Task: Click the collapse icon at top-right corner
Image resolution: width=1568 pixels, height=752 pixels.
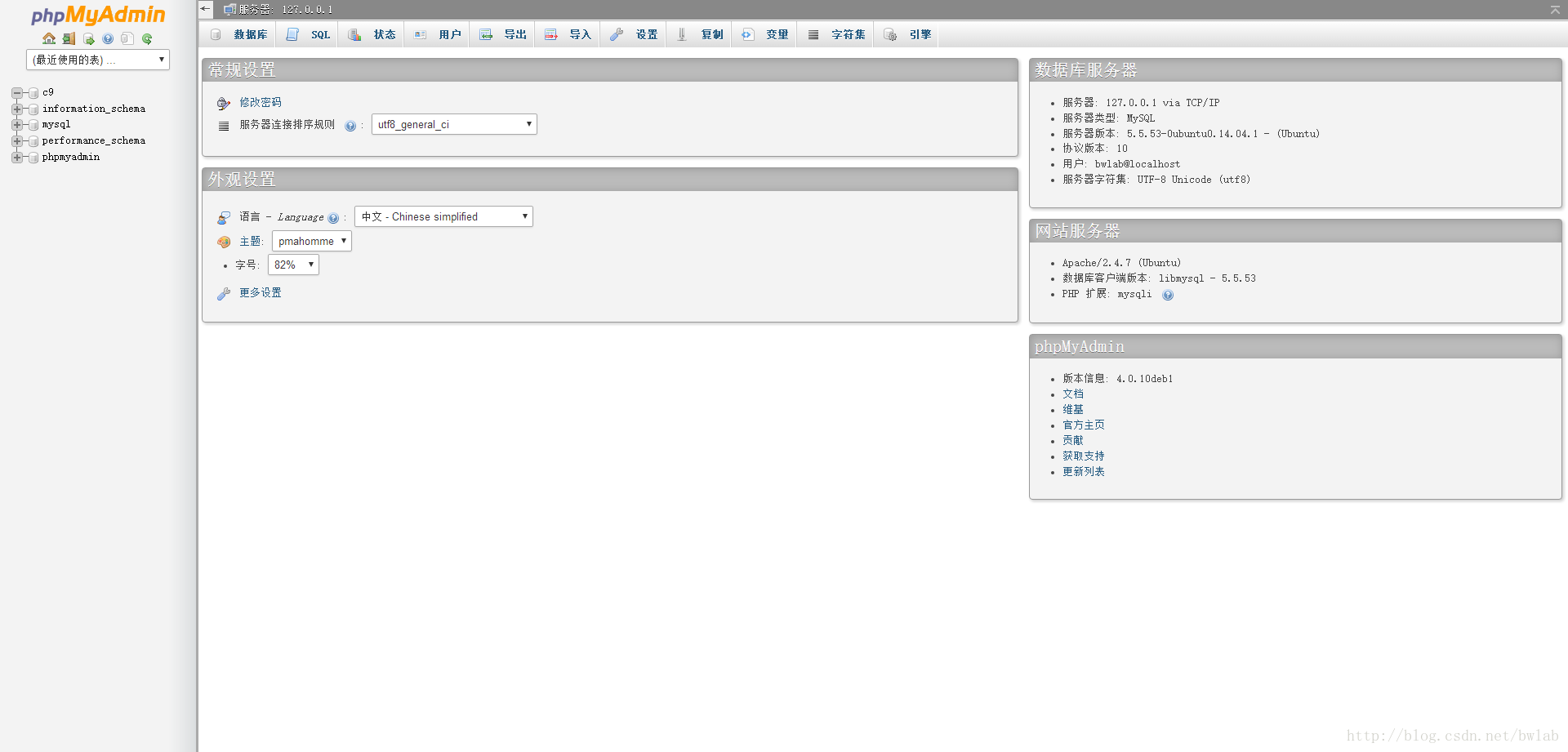Action: coord(1555,9)
